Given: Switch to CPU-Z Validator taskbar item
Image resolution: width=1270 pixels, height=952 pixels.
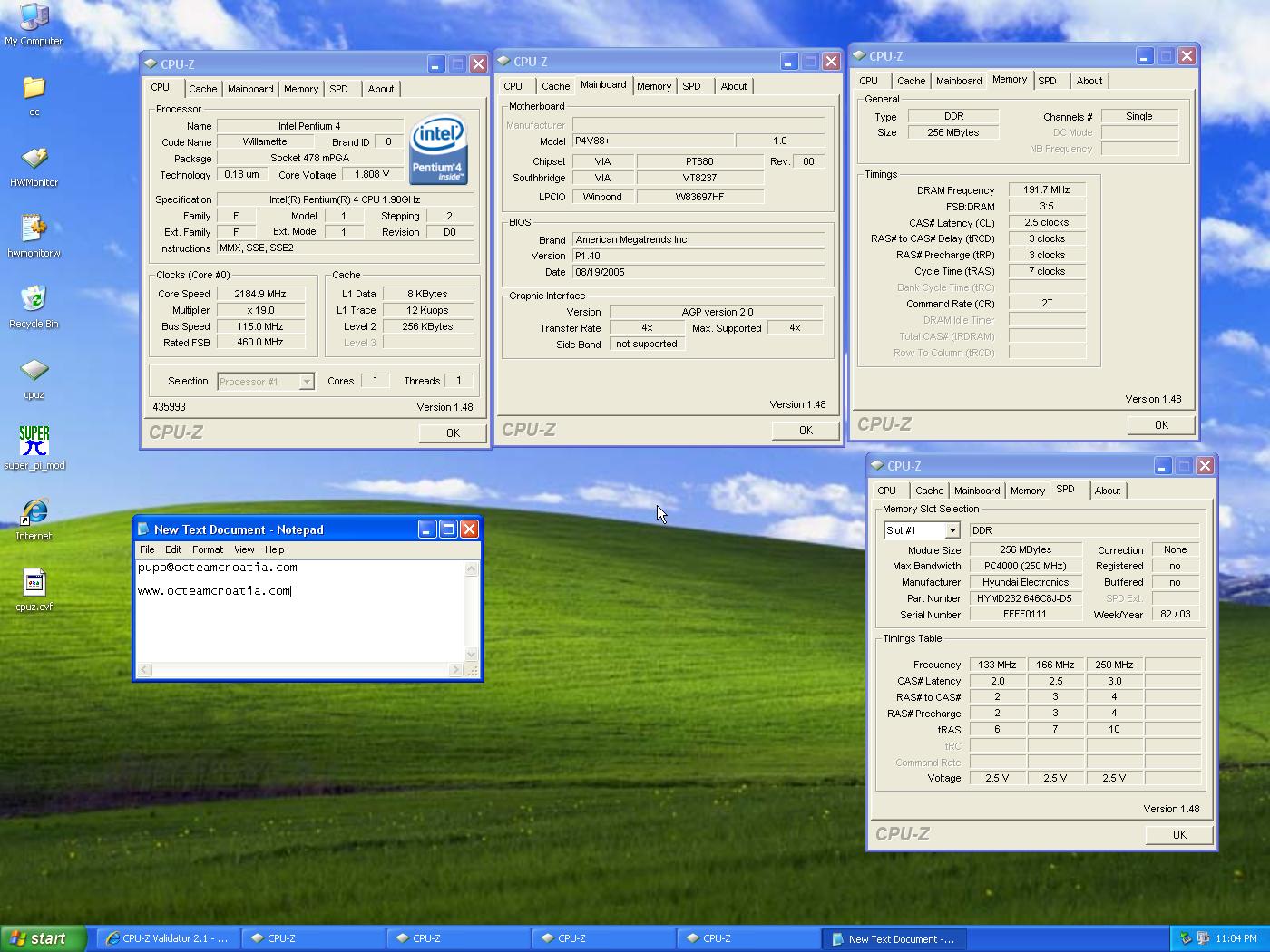Looking at the screenshot, I should click(169, 938).
